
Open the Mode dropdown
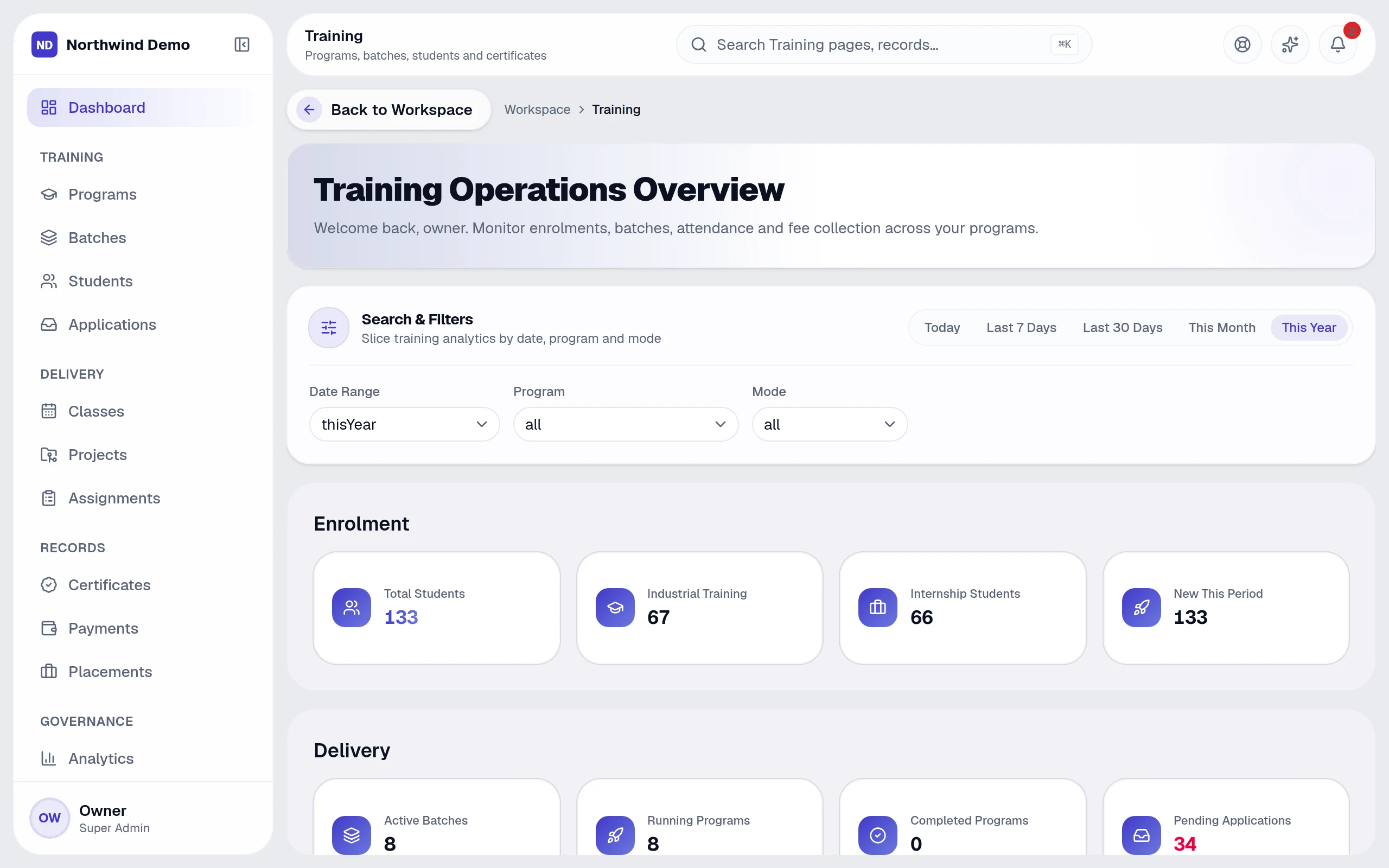tap(830, 424)
